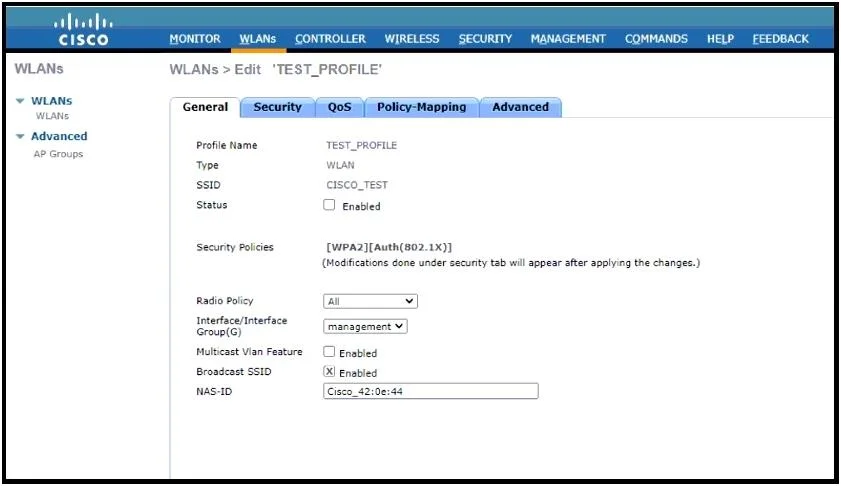Uncheck the Broadcast SSID checkbox
This screenshot has width=841, height=486.
[x=329, y=371]
